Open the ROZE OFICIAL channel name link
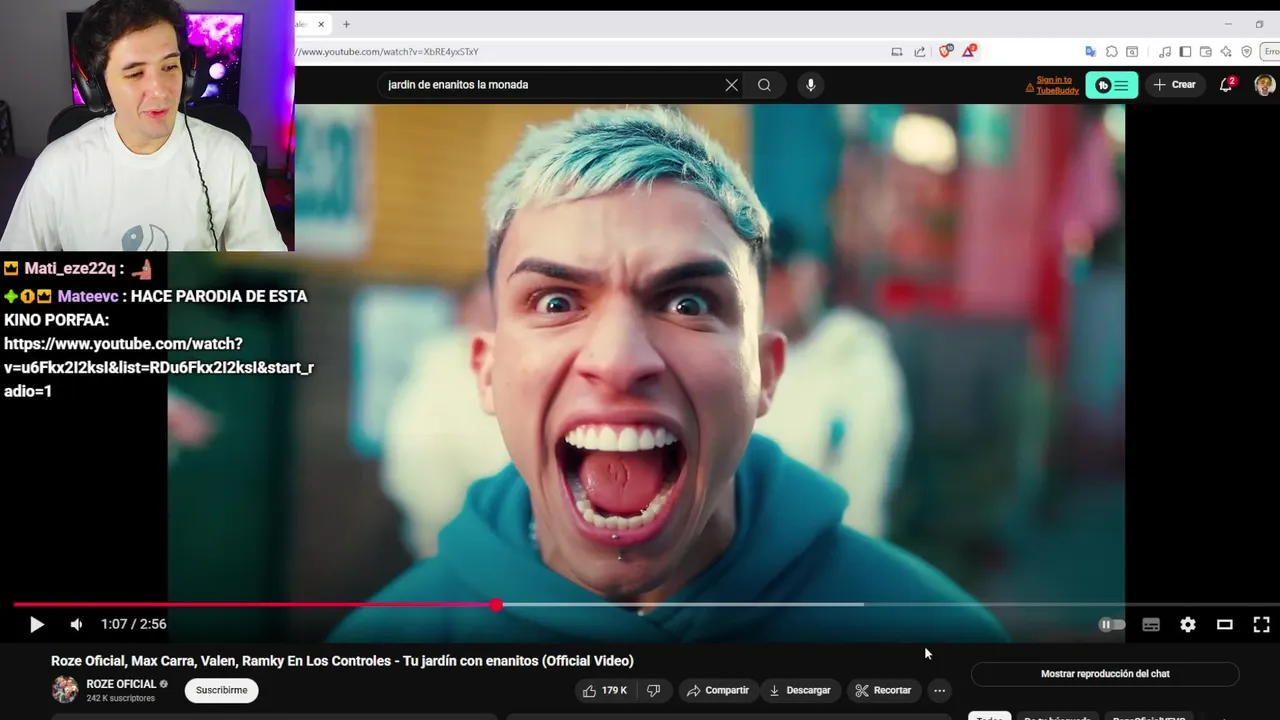Screen dimensions: 1280x720 click(121, 684)
